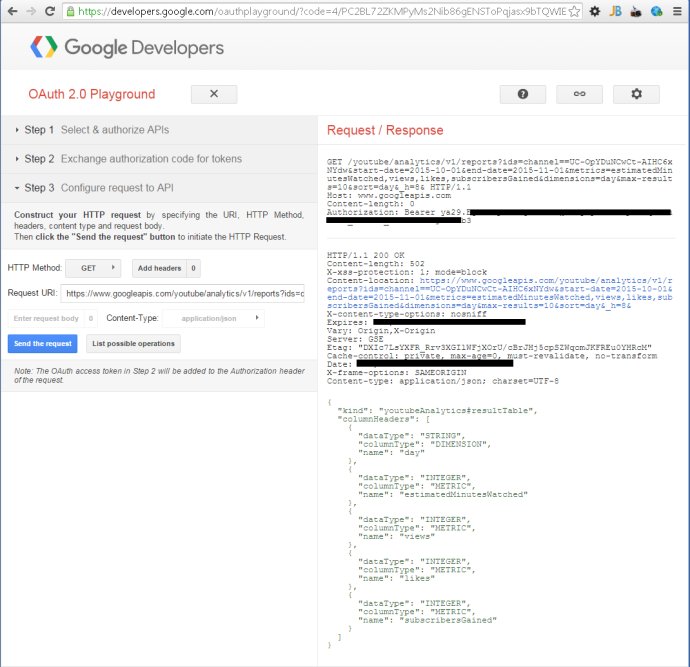
Task: Click the Google Developers logo
Action: coord(127,47)
